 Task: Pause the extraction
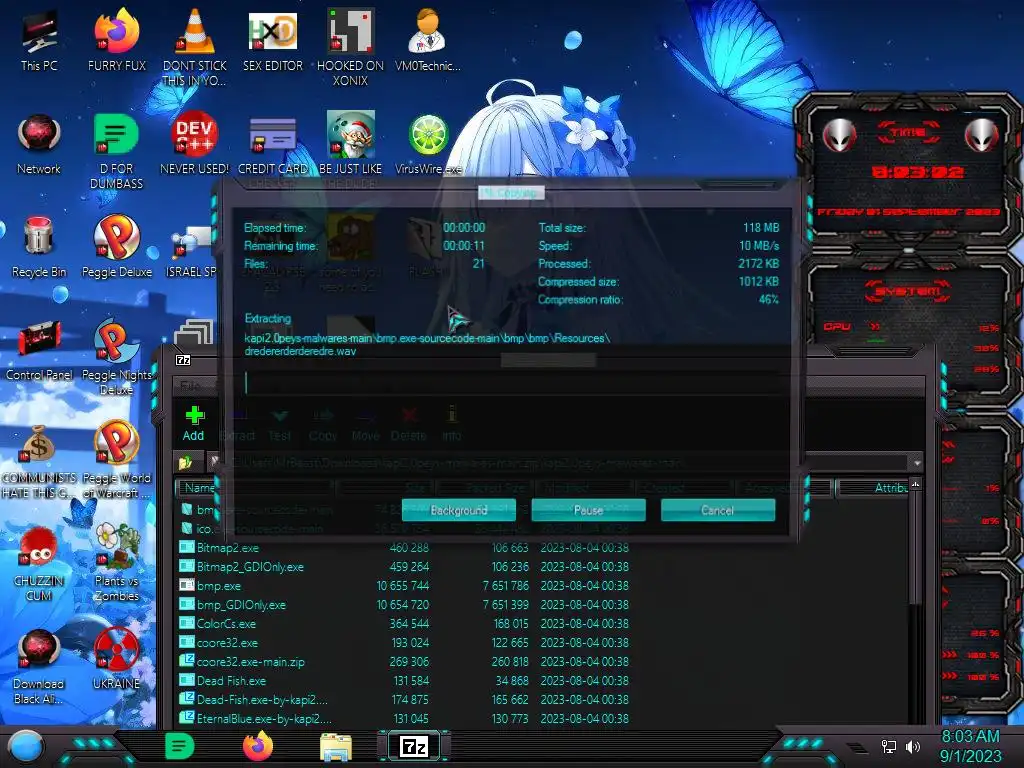tap(588, 510)
